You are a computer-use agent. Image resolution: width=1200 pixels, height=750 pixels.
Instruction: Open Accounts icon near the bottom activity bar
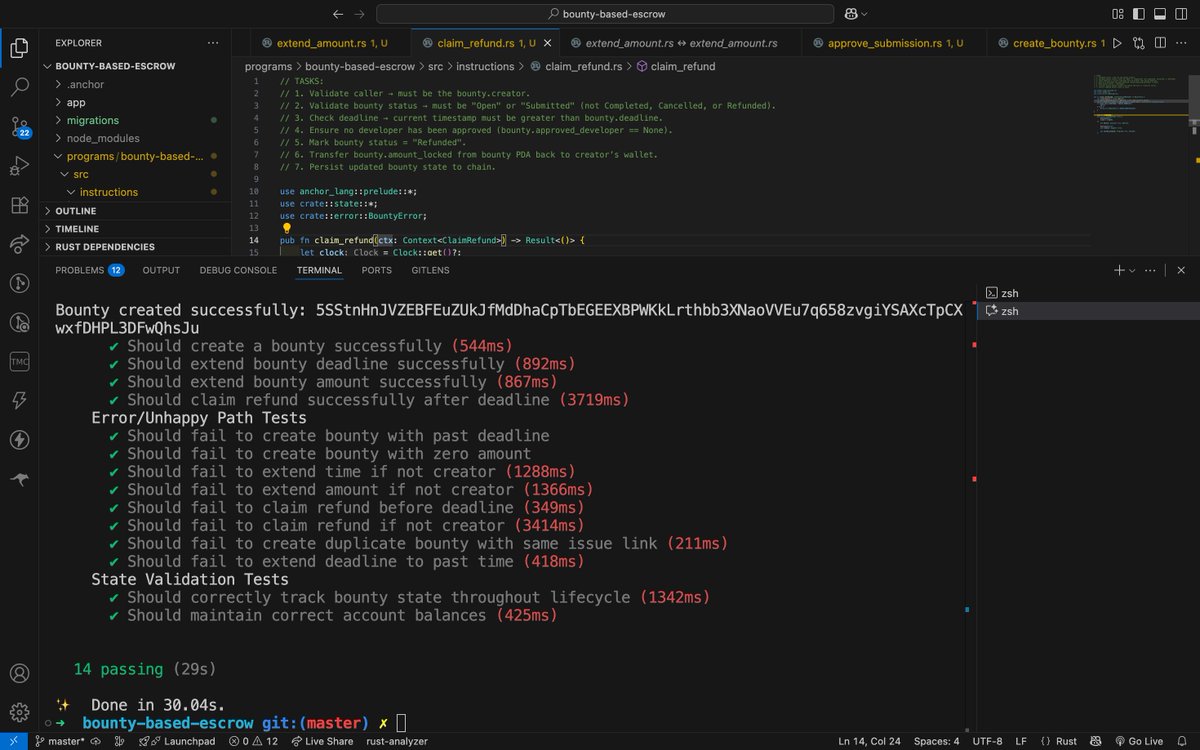tap(21, 673)
